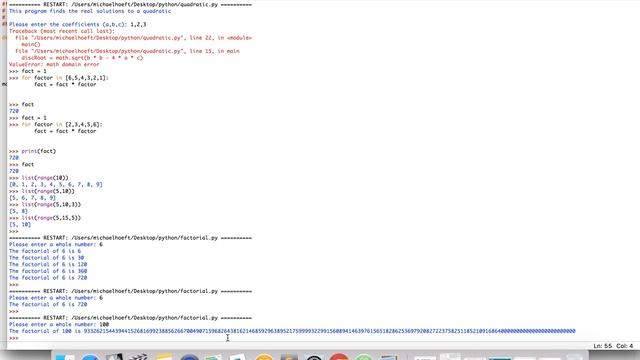Click 'for factor in [2,3,4,5,6]:' line
The height and width of the screenshot is (360, 640).
point(56,124)
